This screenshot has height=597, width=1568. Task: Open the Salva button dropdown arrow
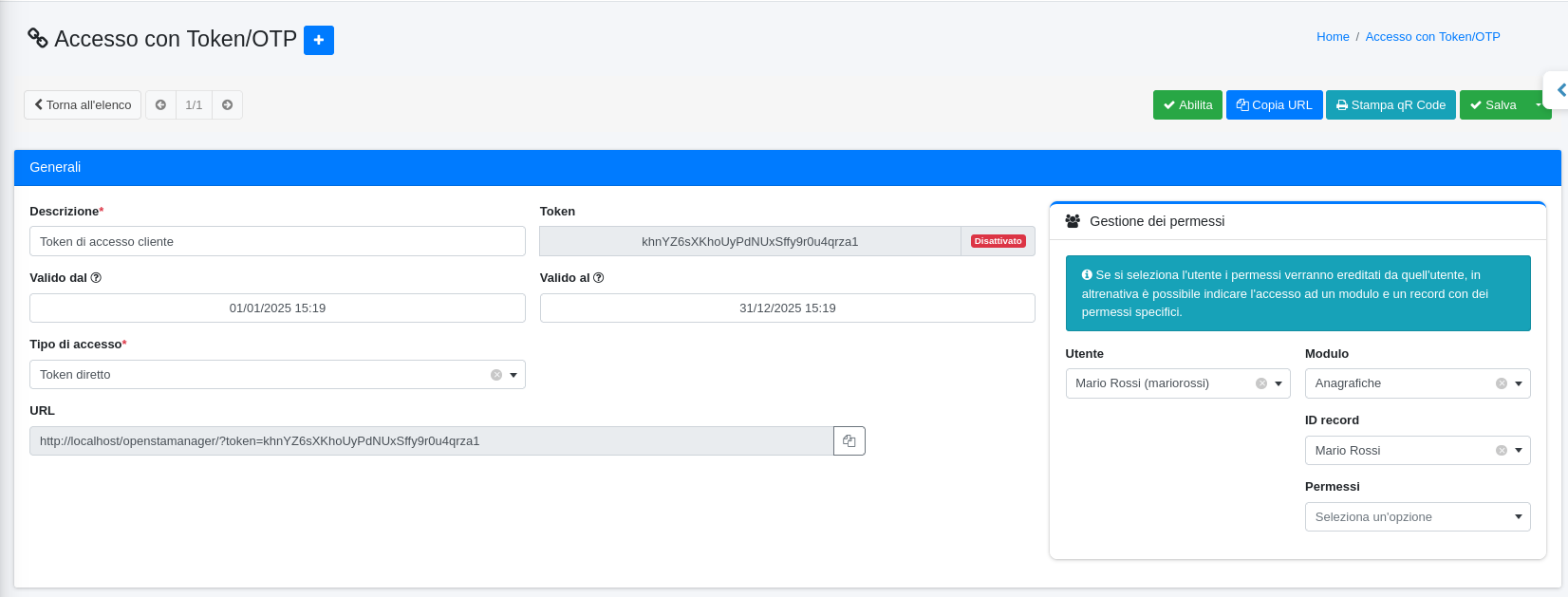tap(1539, 105)
